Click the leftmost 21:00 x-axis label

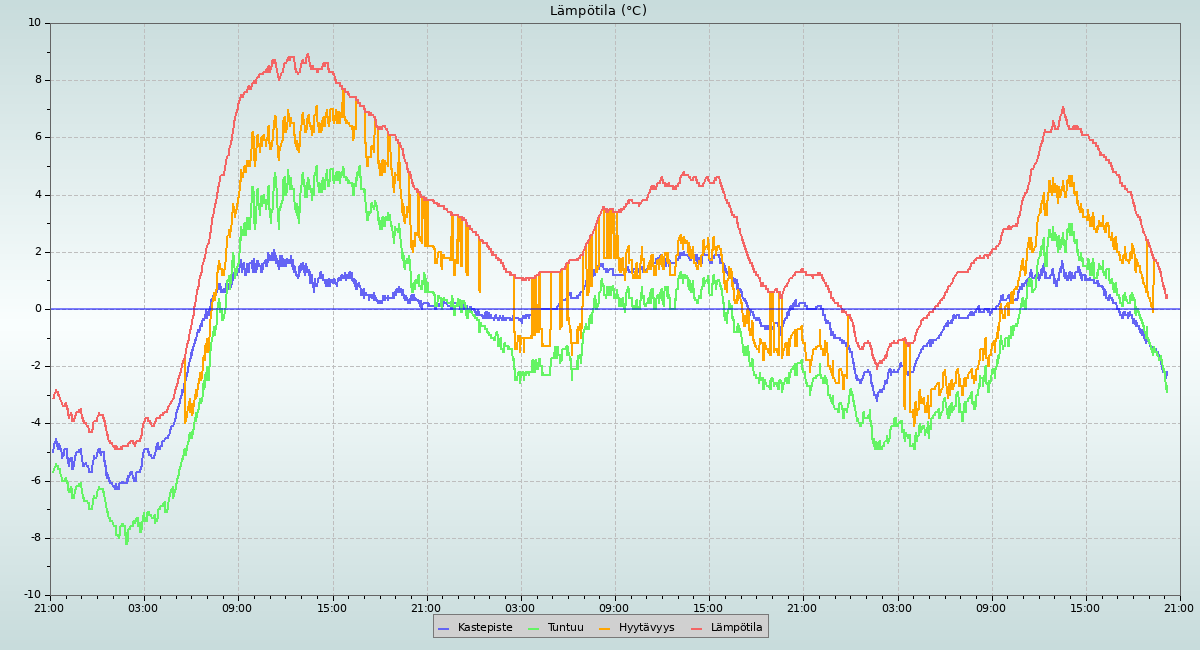tap(49, 608)
